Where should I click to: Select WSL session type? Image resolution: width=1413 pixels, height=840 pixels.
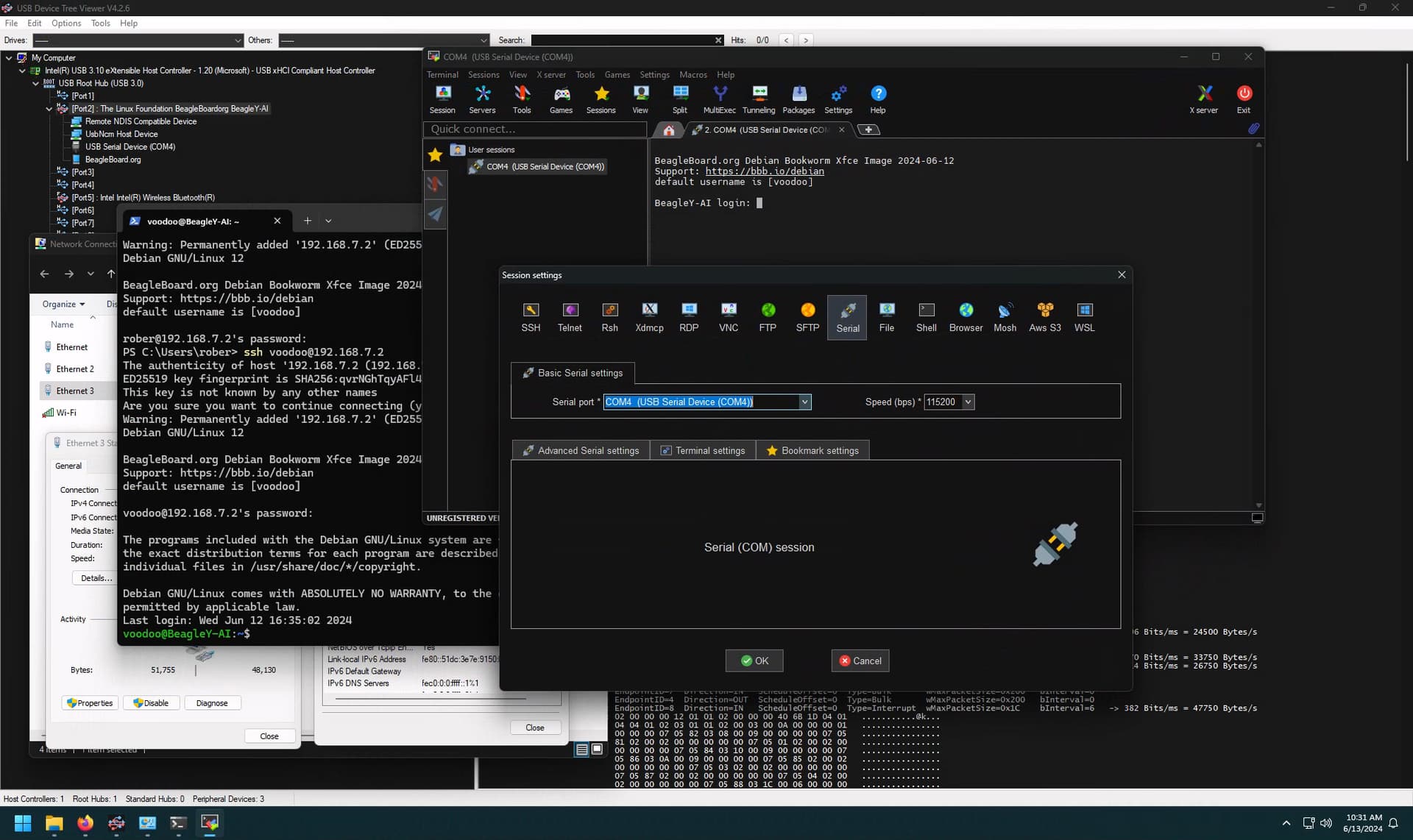pos(1084,317)
